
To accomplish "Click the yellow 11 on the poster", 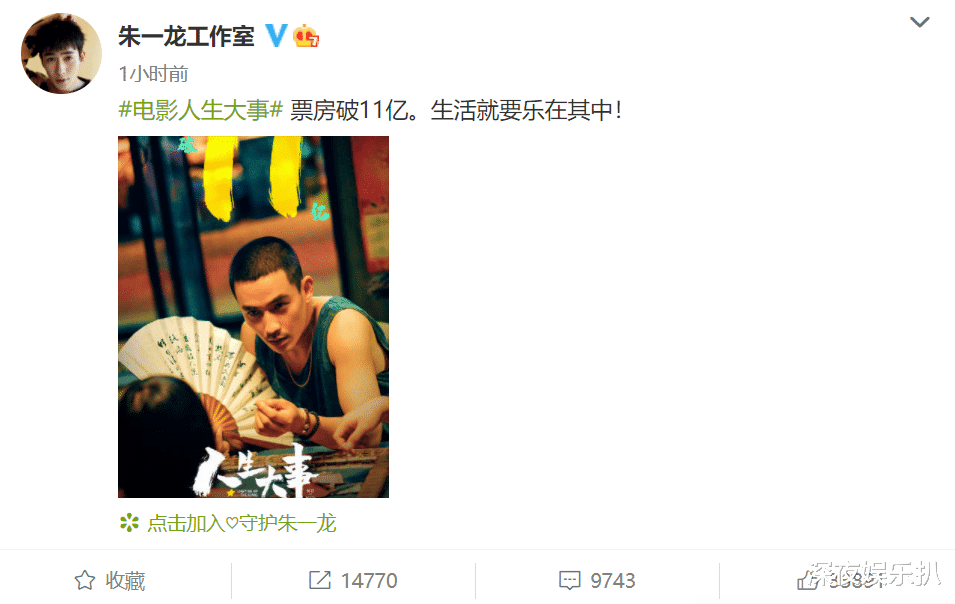I will click(x=252, y=178).
